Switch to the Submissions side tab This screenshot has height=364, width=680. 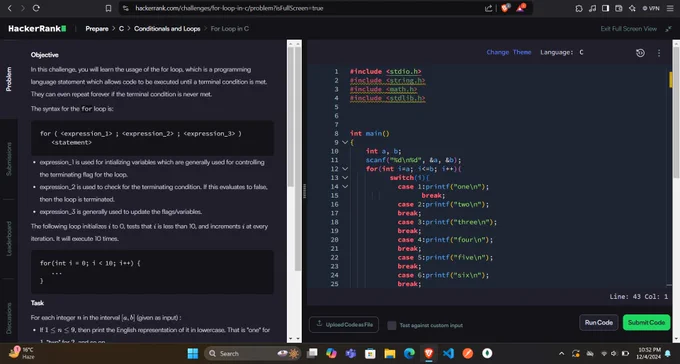pos(9,159)
